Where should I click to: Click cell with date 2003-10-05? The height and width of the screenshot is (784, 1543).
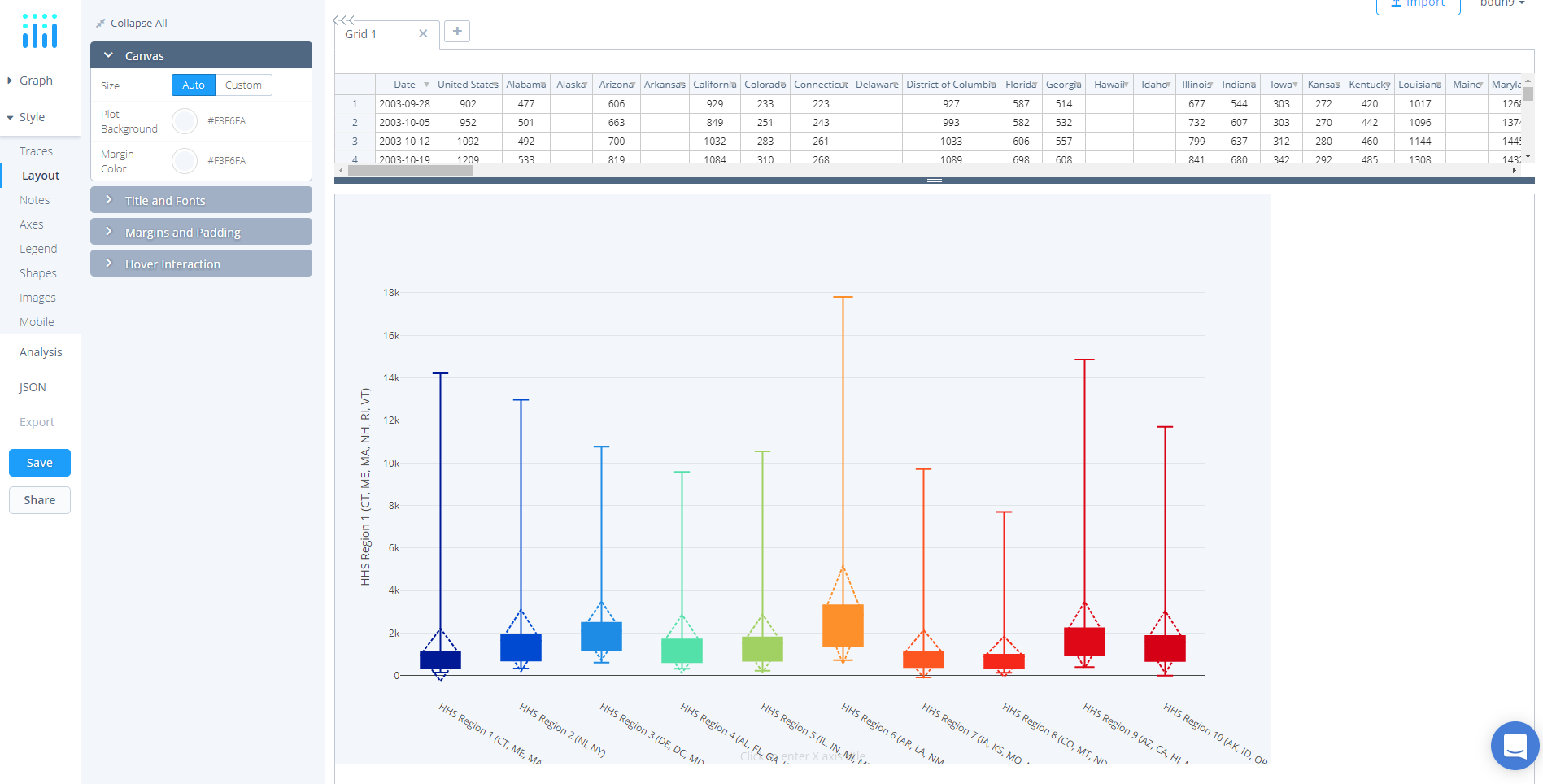coord(404,123)
